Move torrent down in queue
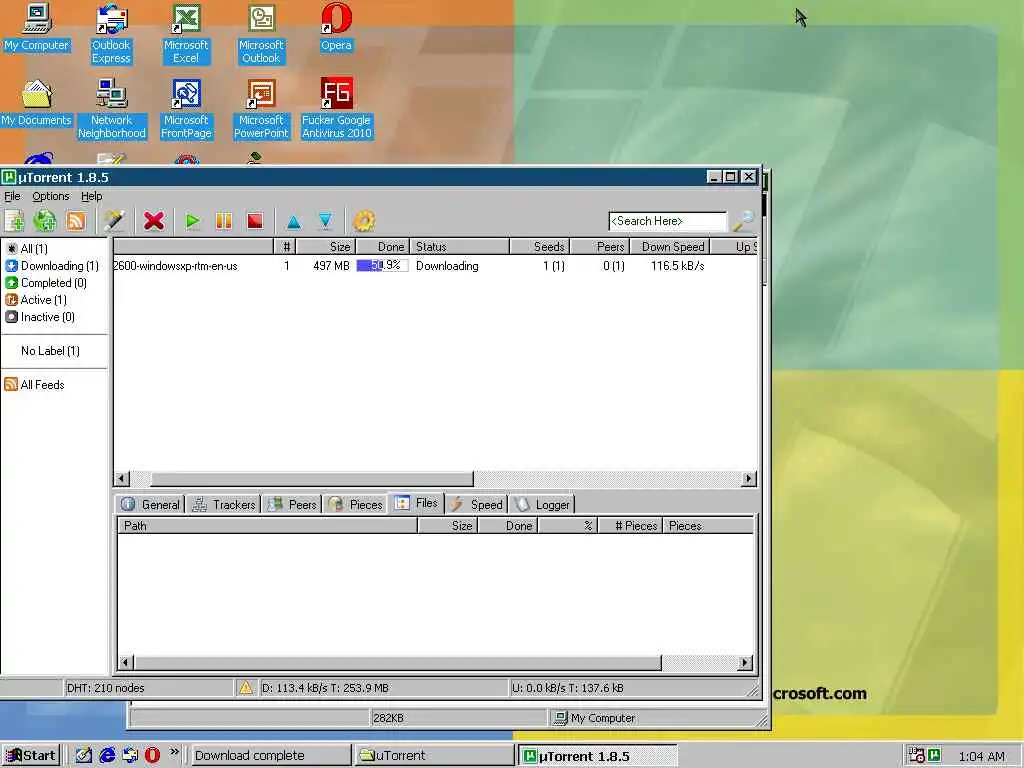The height and width of the screenshot is (768, 1024). tap(325, 221)
